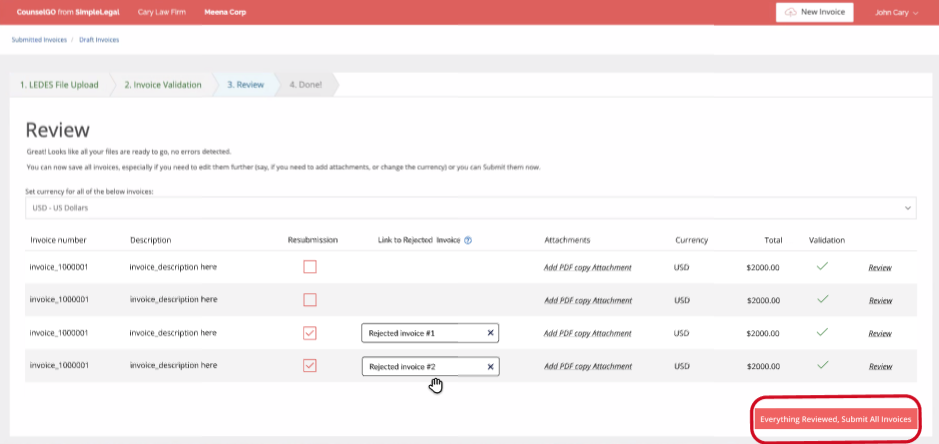The image size is (939, 444).
Task: Expand the John Cary user menu
Action: [896, 13]
